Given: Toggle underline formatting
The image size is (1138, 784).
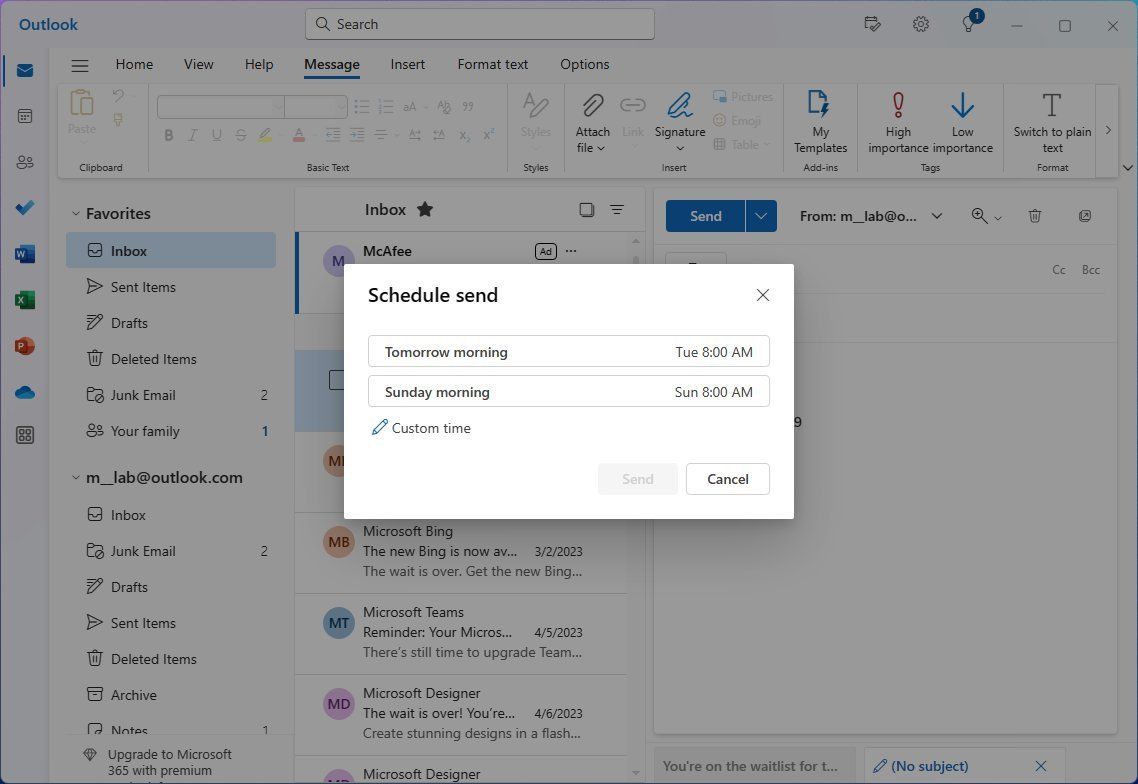Looking at the screenshot, I should click(x=216, y=135).
